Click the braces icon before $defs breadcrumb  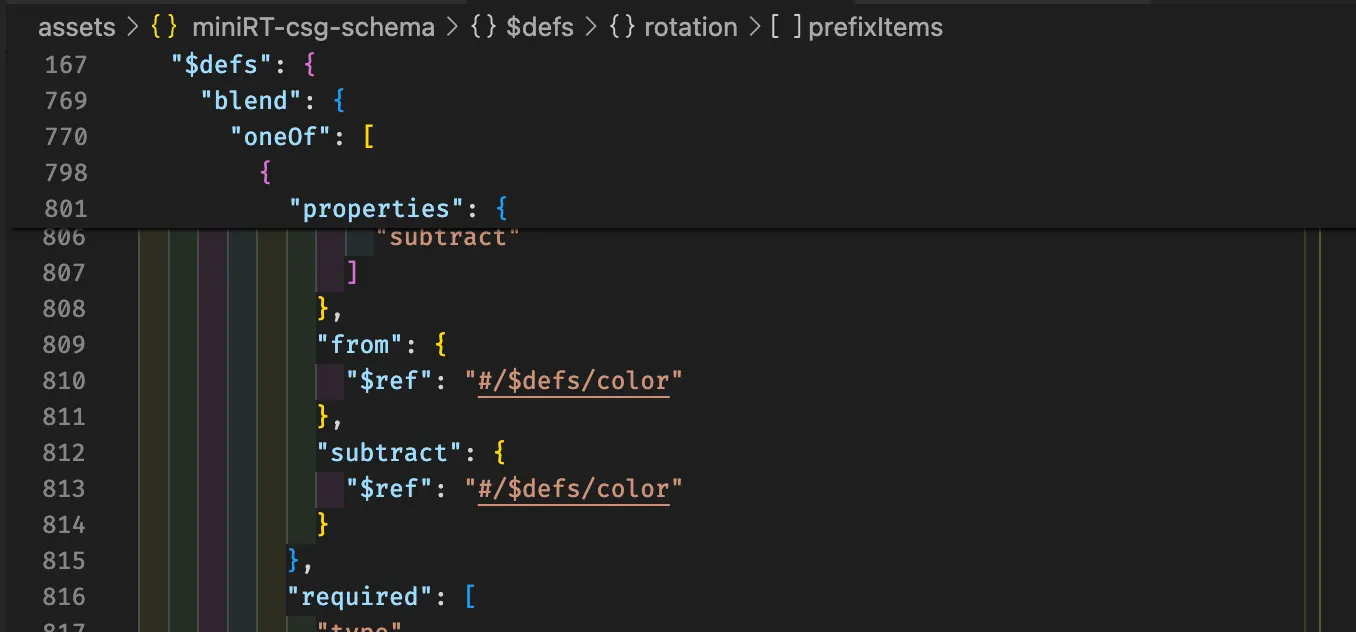pos(484,27)
